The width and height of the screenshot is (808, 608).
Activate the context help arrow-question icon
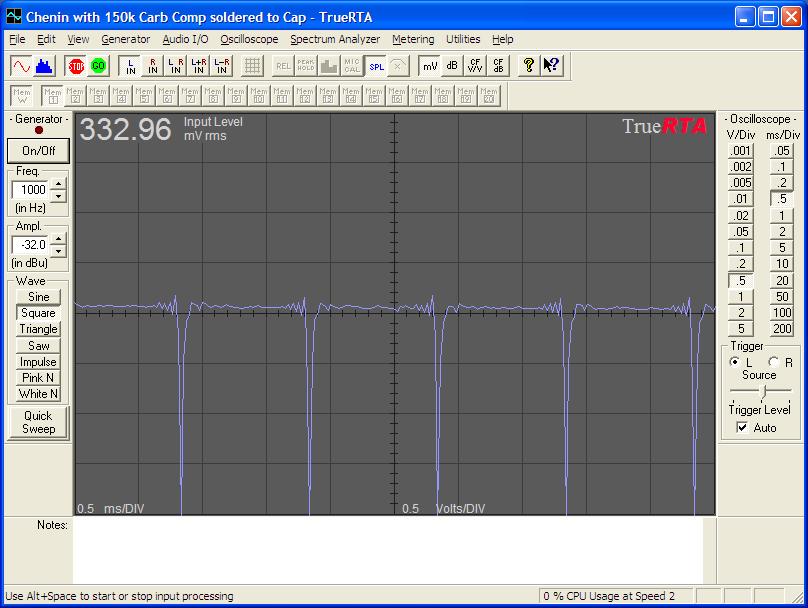(551, 66)
